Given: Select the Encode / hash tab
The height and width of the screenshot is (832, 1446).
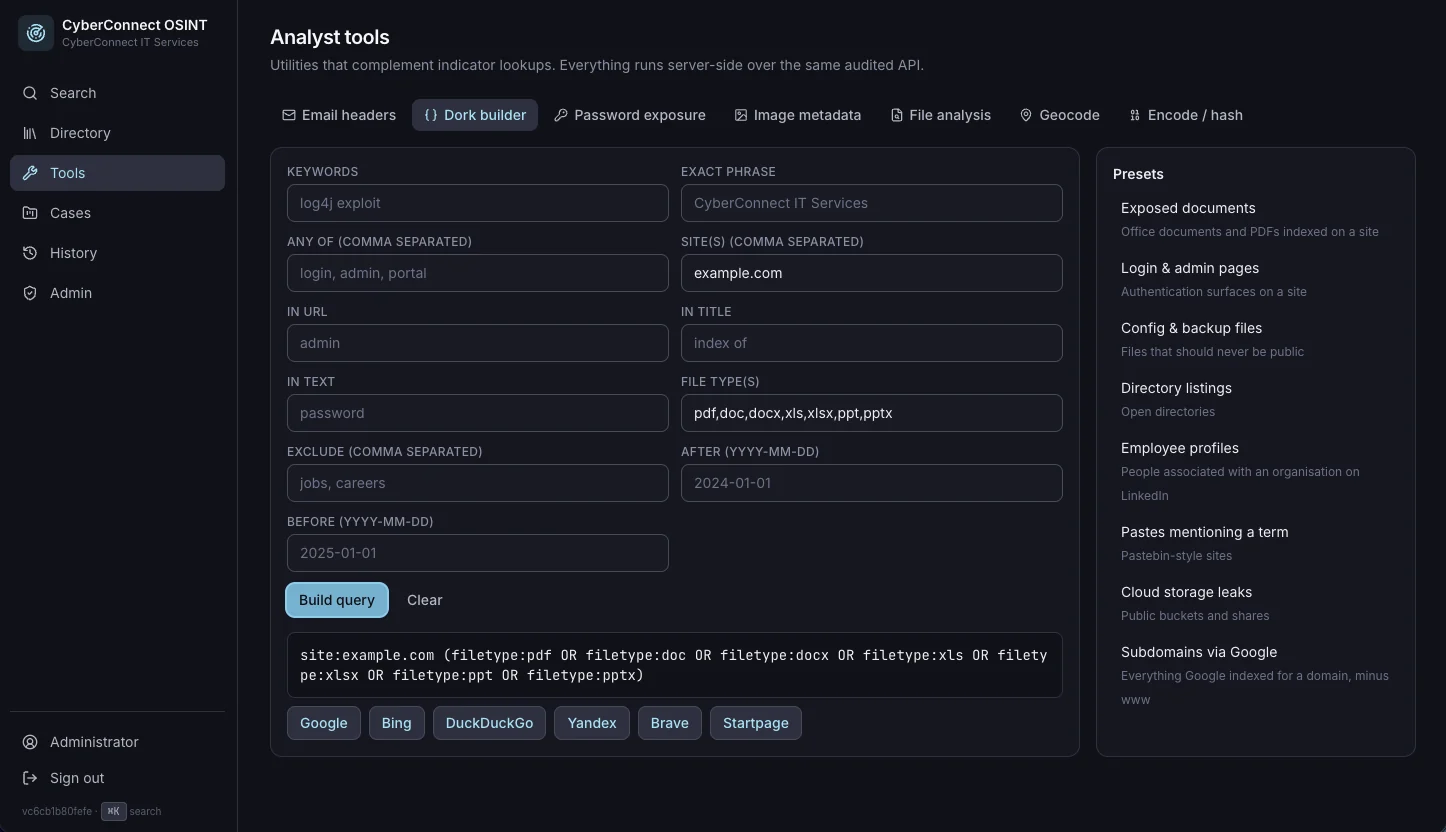Looking at the screenshot, I should 1185,115.
